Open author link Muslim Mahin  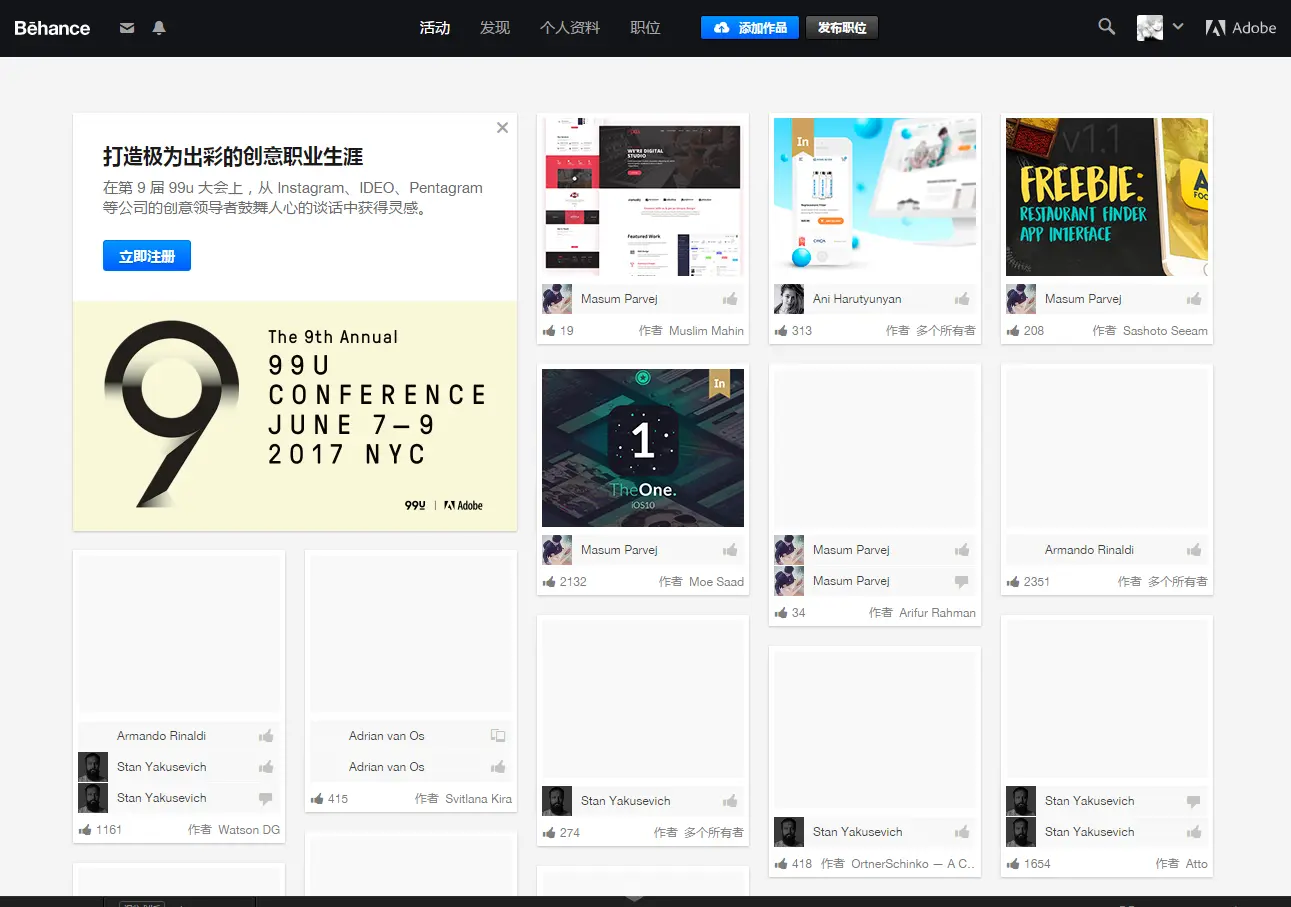[x=706, y=331]
